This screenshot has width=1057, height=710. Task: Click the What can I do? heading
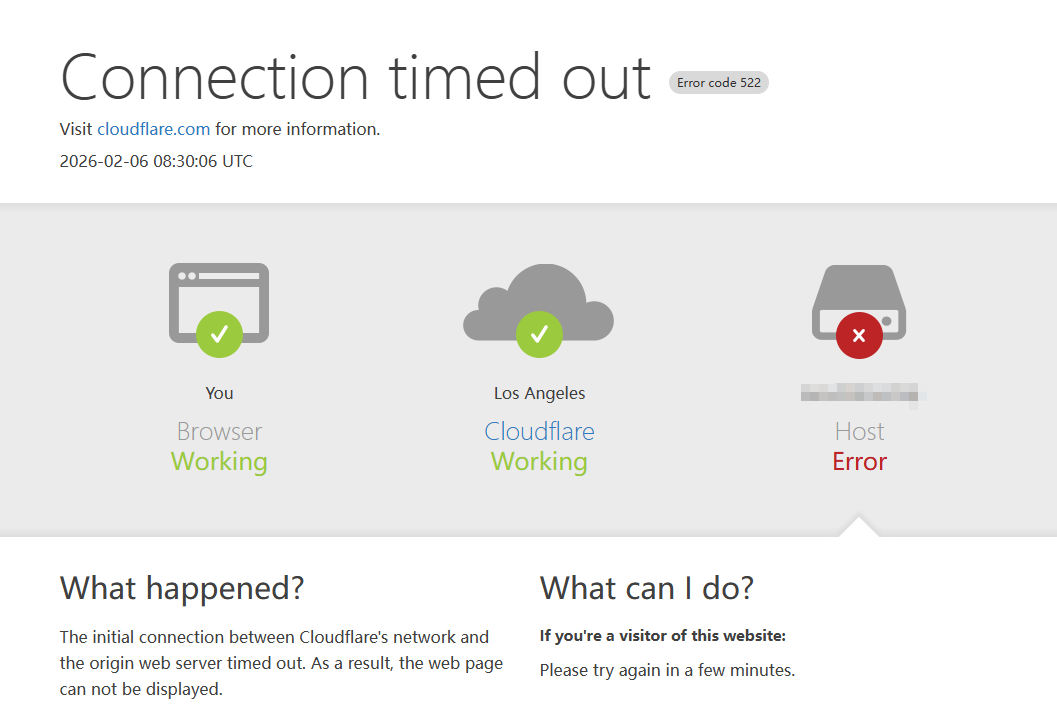[646, 588]
